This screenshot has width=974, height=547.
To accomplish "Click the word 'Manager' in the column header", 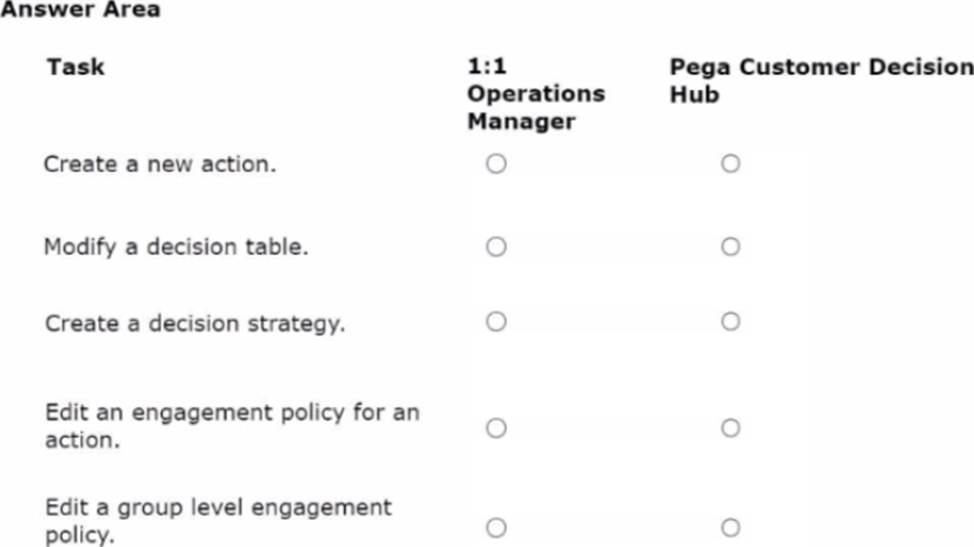I will (x=521, y=122).
